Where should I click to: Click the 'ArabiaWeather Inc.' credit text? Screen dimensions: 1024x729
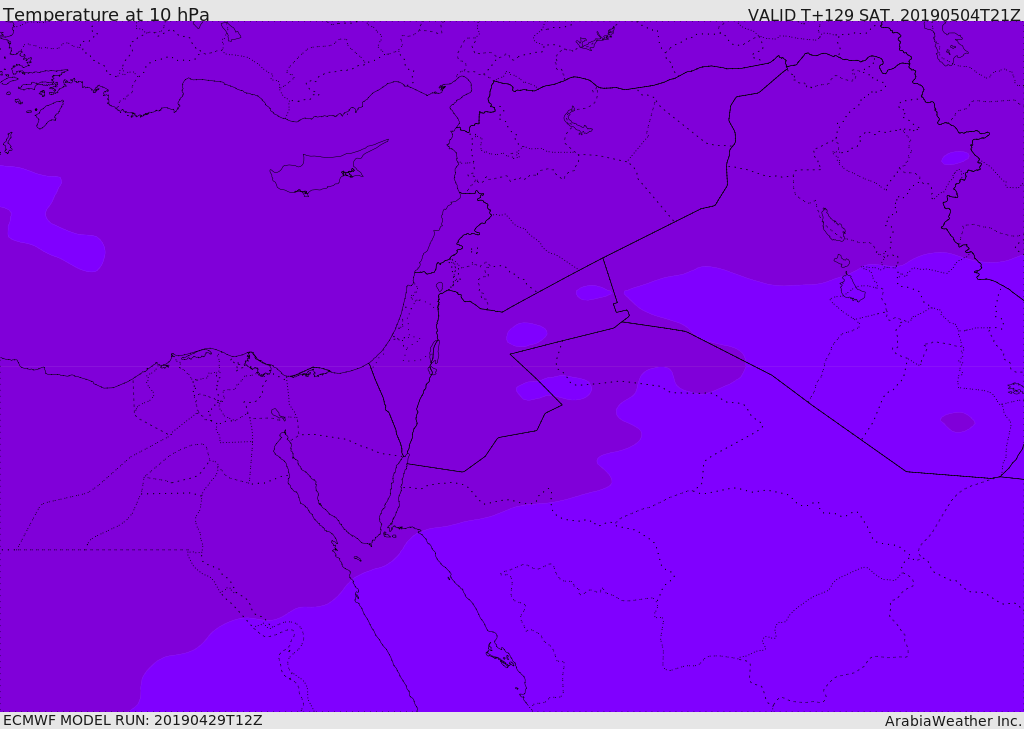(x=952, y=721)
